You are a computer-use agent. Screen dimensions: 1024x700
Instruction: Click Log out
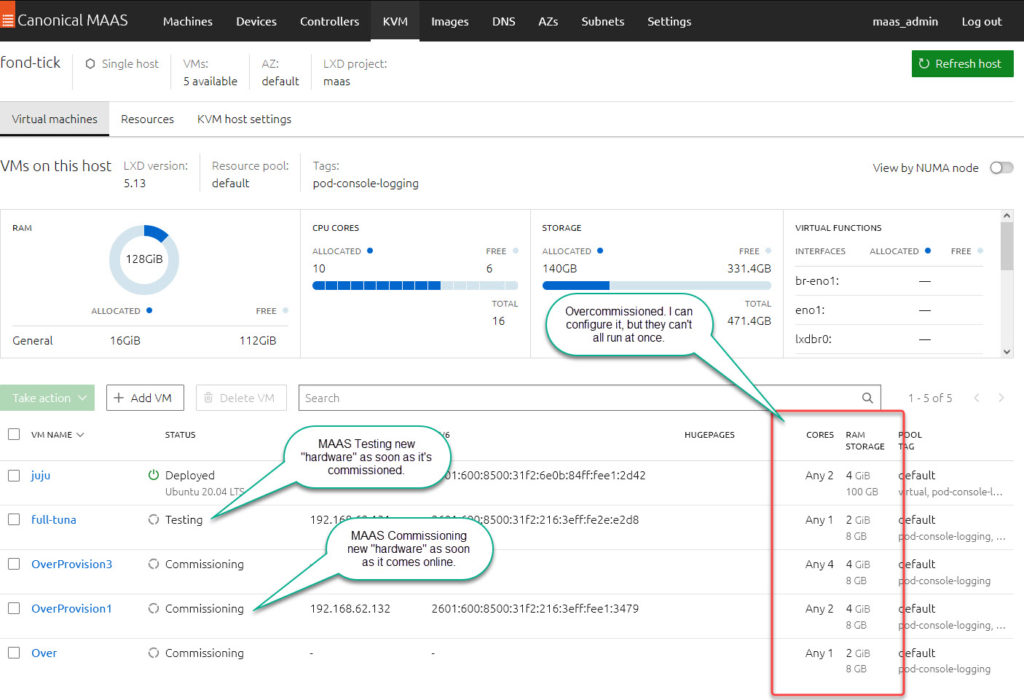point(981,21)
